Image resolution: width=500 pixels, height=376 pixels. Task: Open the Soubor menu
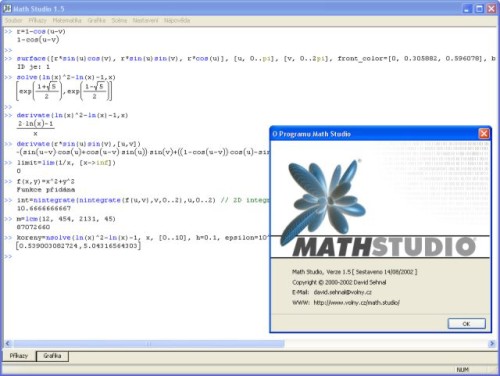pos(13,21)
